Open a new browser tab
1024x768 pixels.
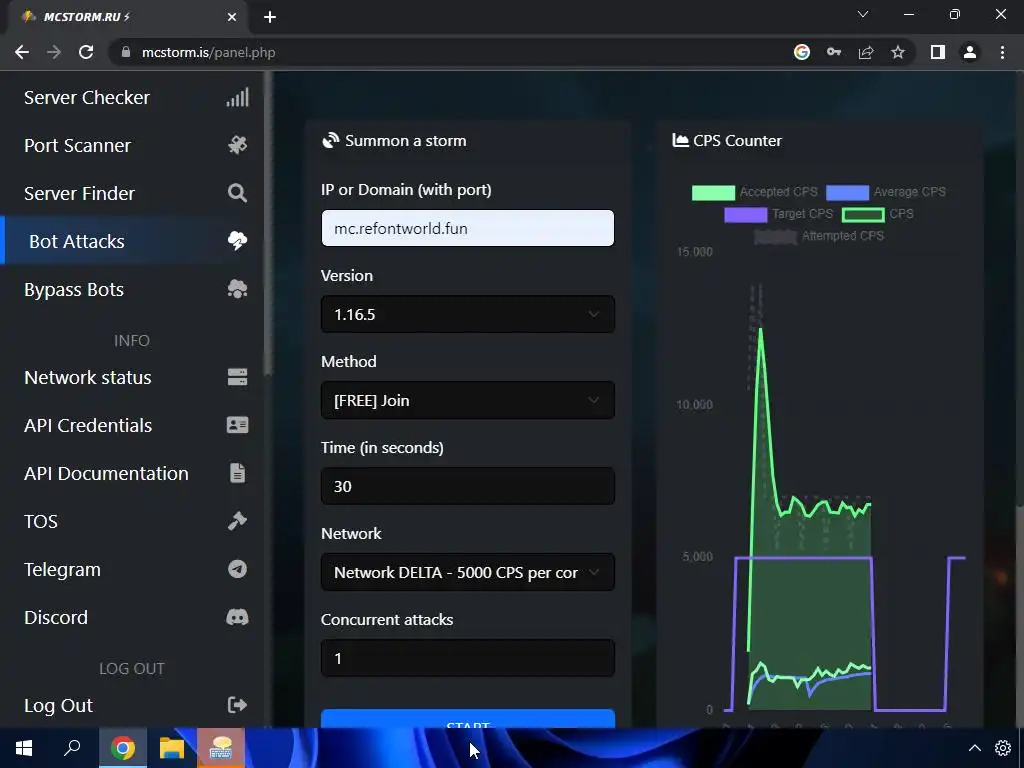(x=270, y=17)
